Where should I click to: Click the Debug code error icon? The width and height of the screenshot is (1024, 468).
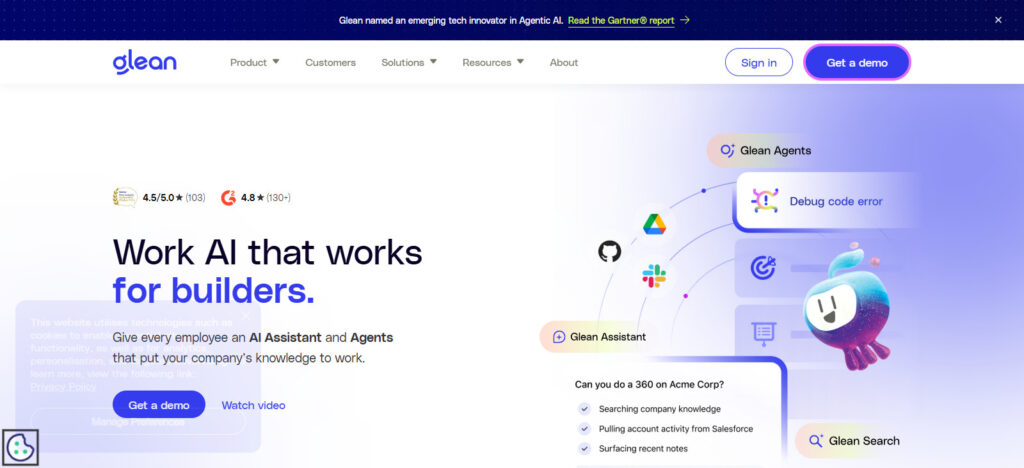click(x=764, y=201)
